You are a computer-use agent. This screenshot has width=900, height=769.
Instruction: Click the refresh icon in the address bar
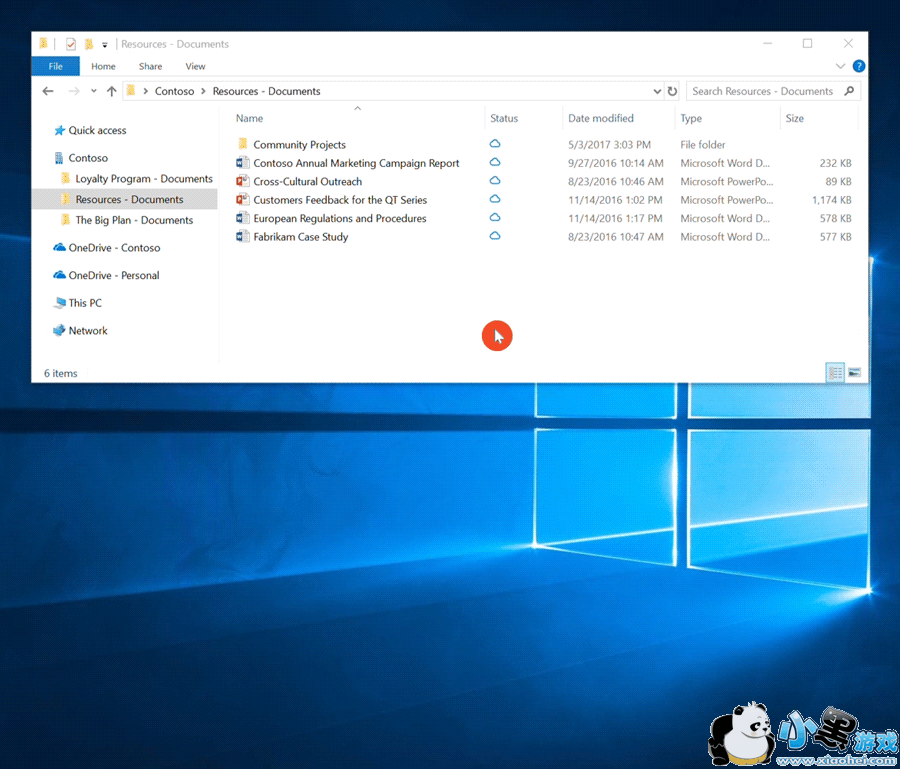[x=672, y=91]
